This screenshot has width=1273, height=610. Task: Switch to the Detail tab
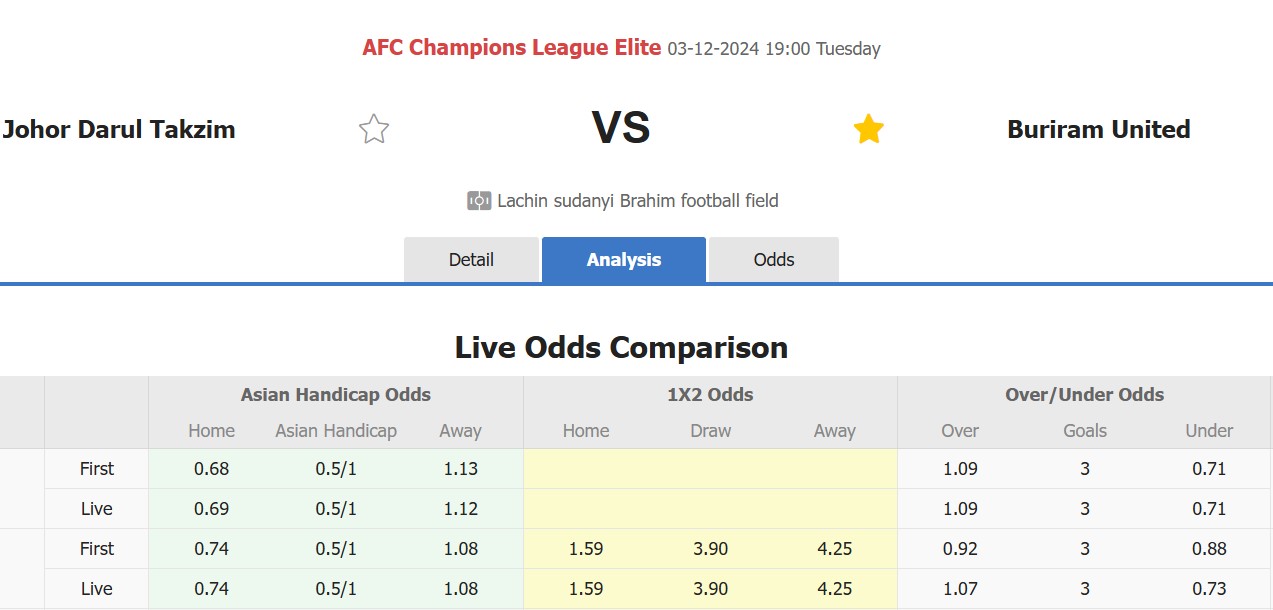[471, 260]
